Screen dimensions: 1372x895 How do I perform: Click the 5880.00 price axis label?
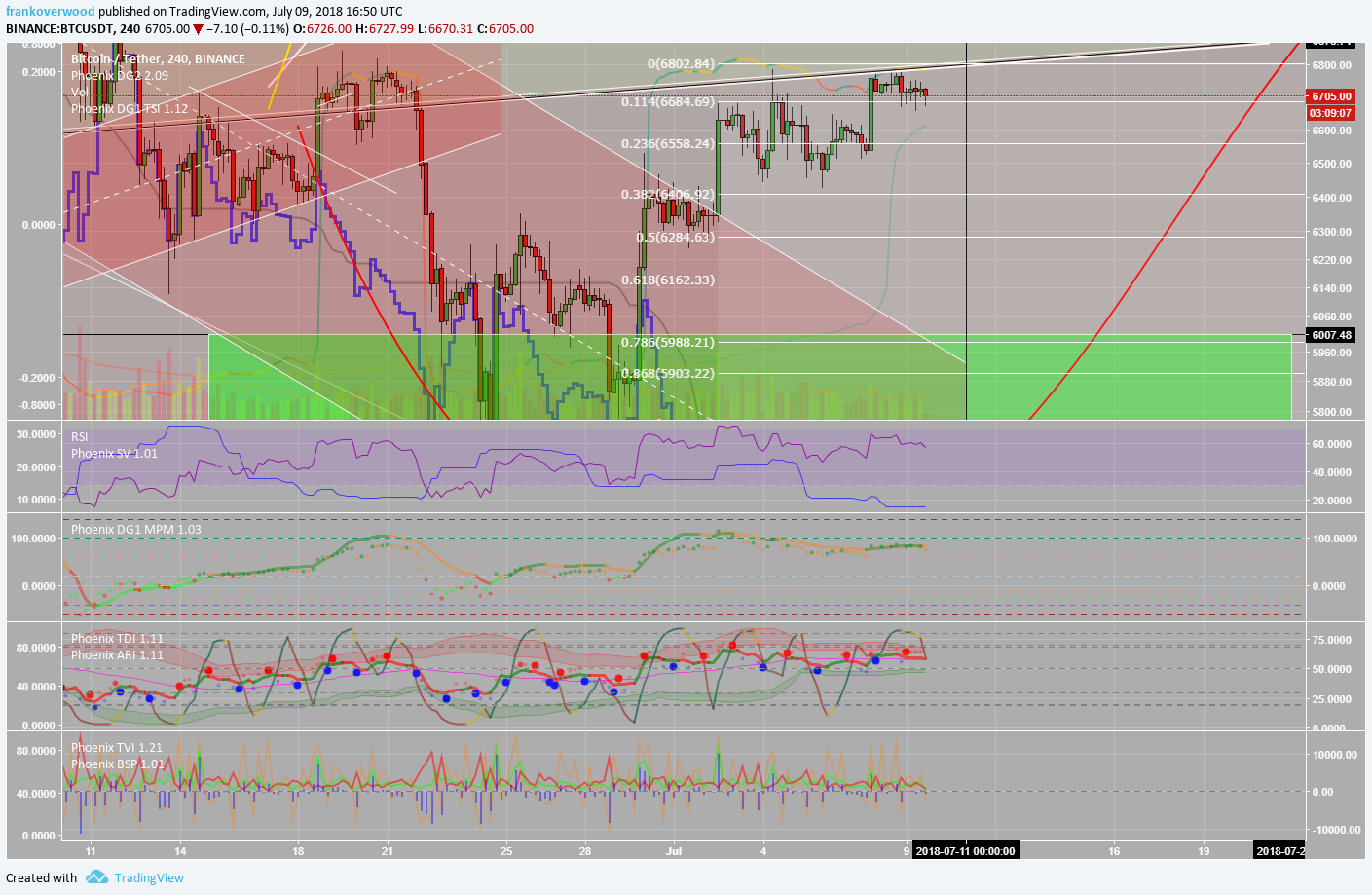1331,382
